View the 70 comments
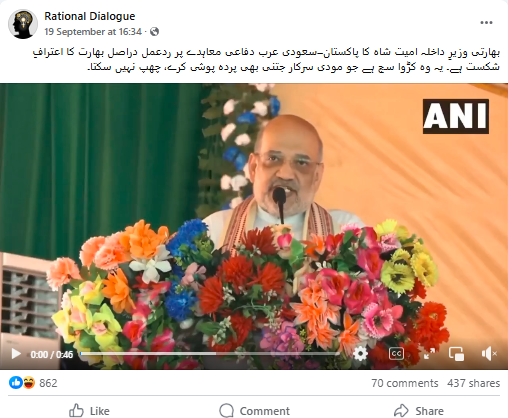Viewport: 508px width, 418px height. pyautogui.click(x=405, y=383)
